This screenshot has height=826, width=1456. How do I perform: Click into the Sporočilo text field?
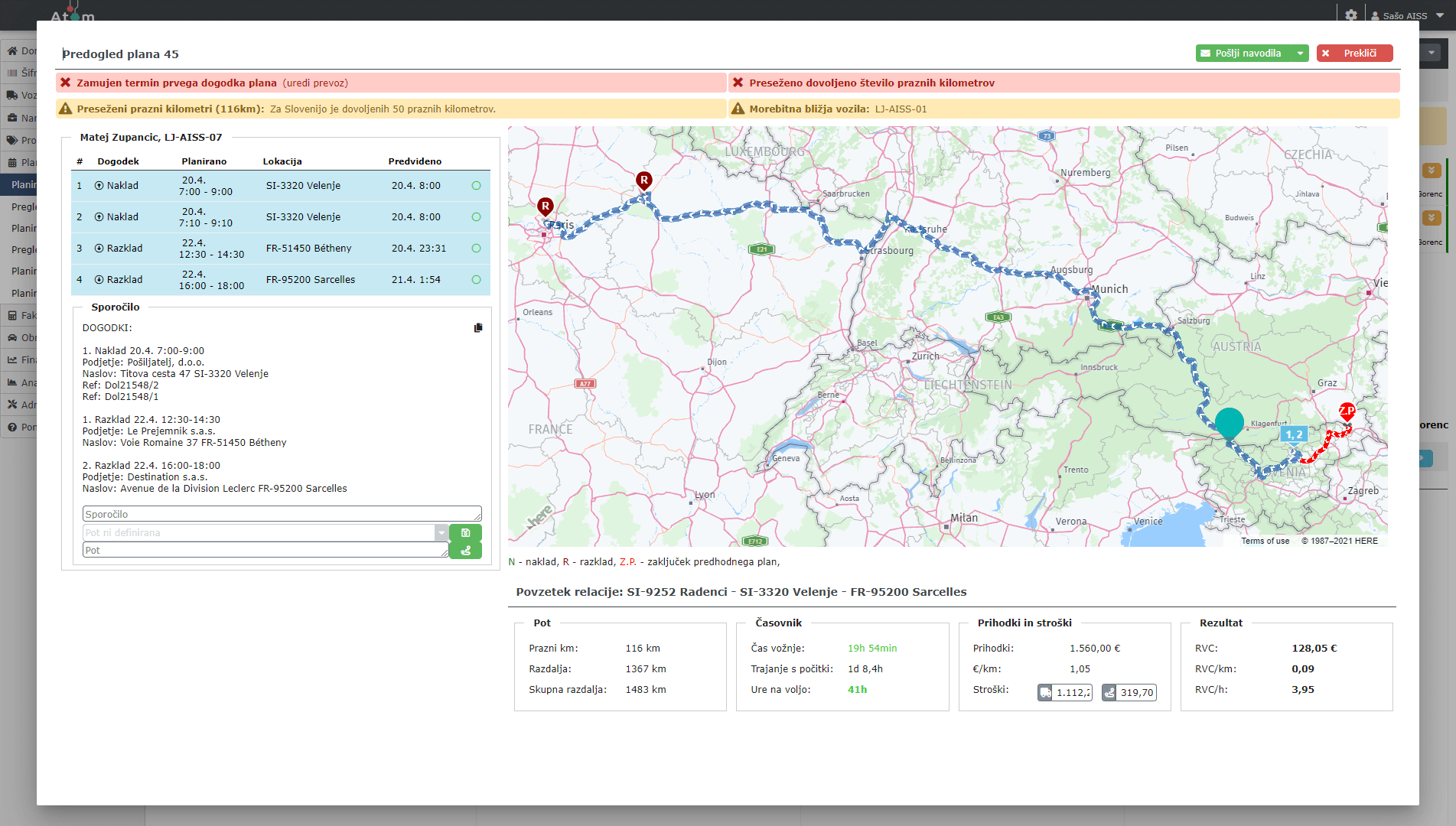point(282,514)
